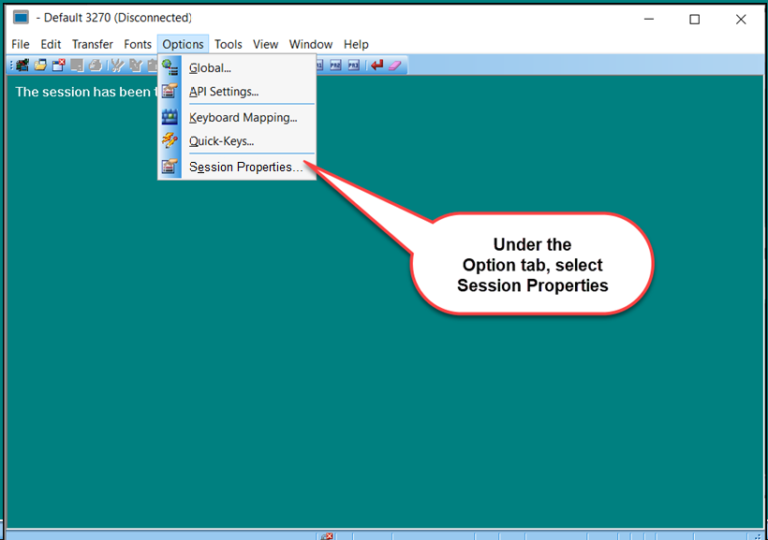The image size is (768, 540).
Task: Click the Quick-Keys lightning pencil icon
Action: (x=169, y=141)
